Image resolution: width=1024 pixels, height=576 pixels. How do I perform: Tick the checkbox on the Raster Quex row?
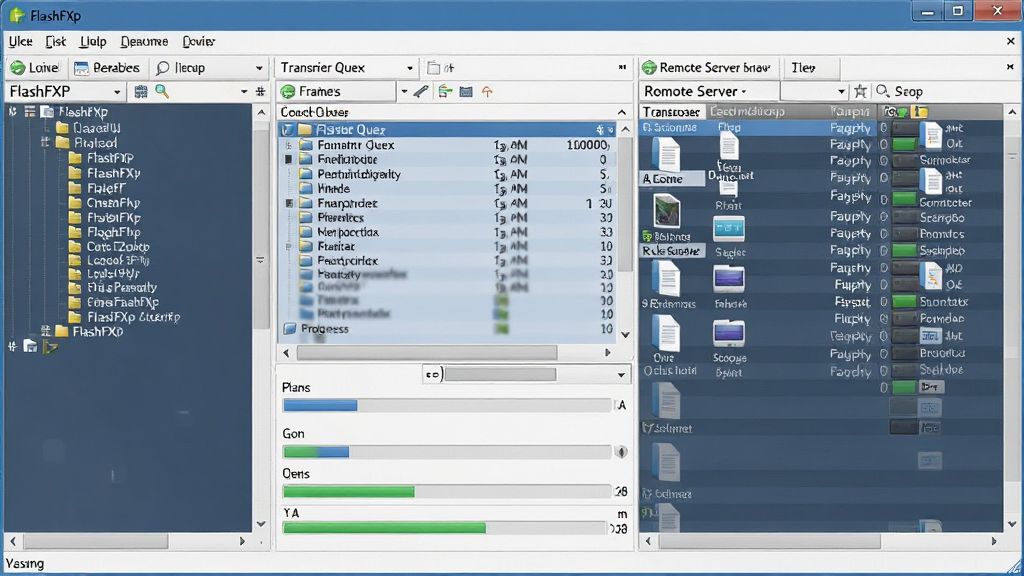287,129
